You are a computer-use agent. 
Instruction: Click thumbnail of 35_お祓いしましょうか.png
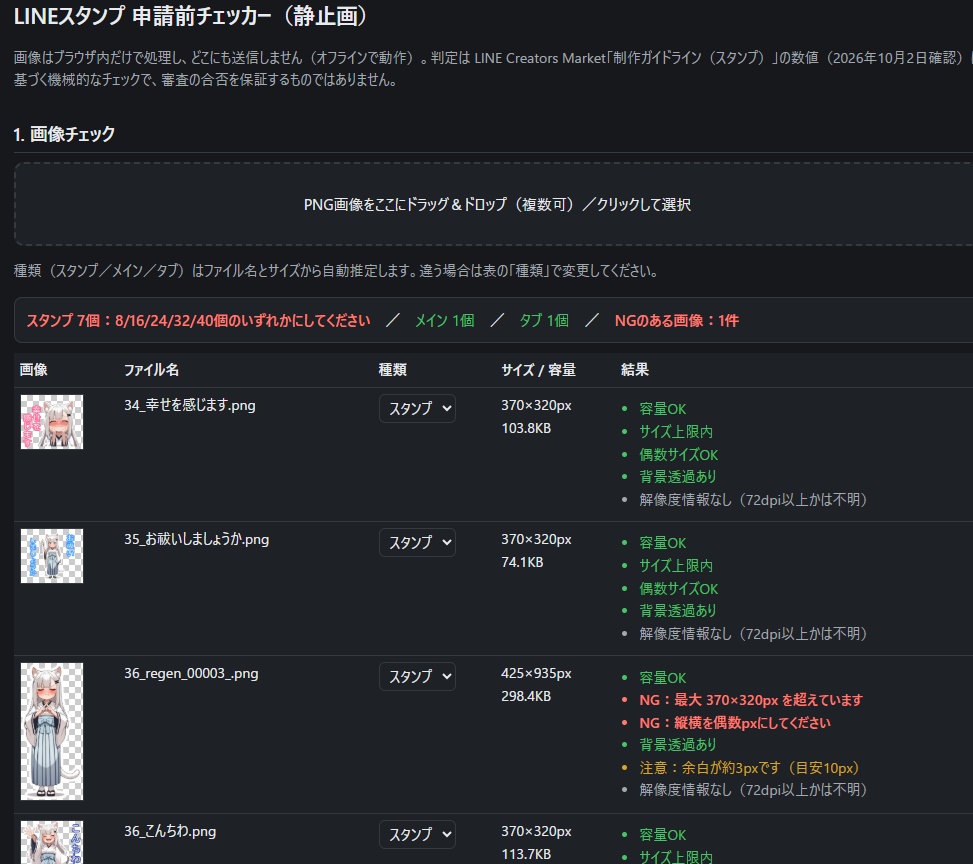tap(52, 556)
